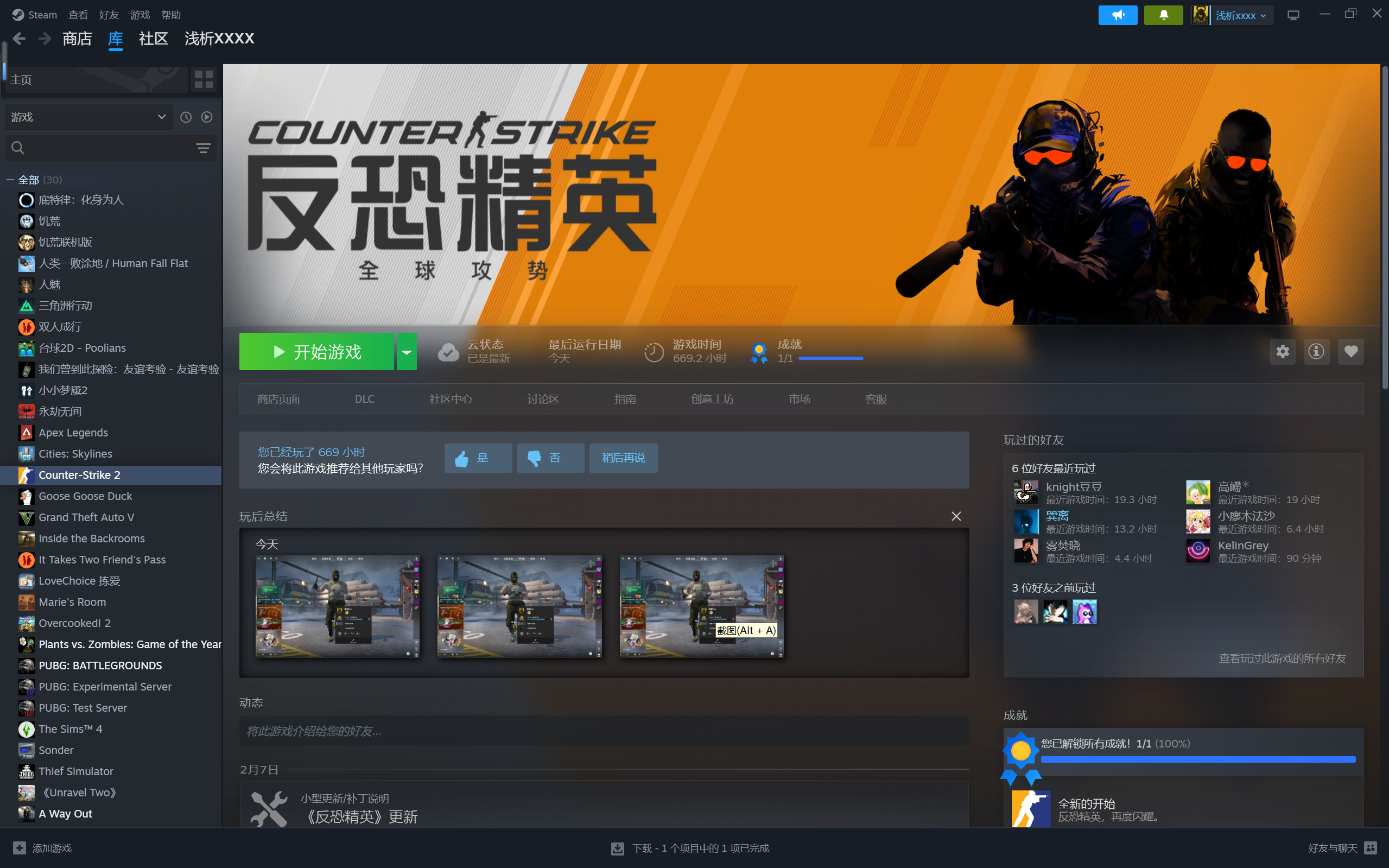This screenshot has height=868, width=1389.
Task: Switch to the 库 tab
Action: click(116, 39)
